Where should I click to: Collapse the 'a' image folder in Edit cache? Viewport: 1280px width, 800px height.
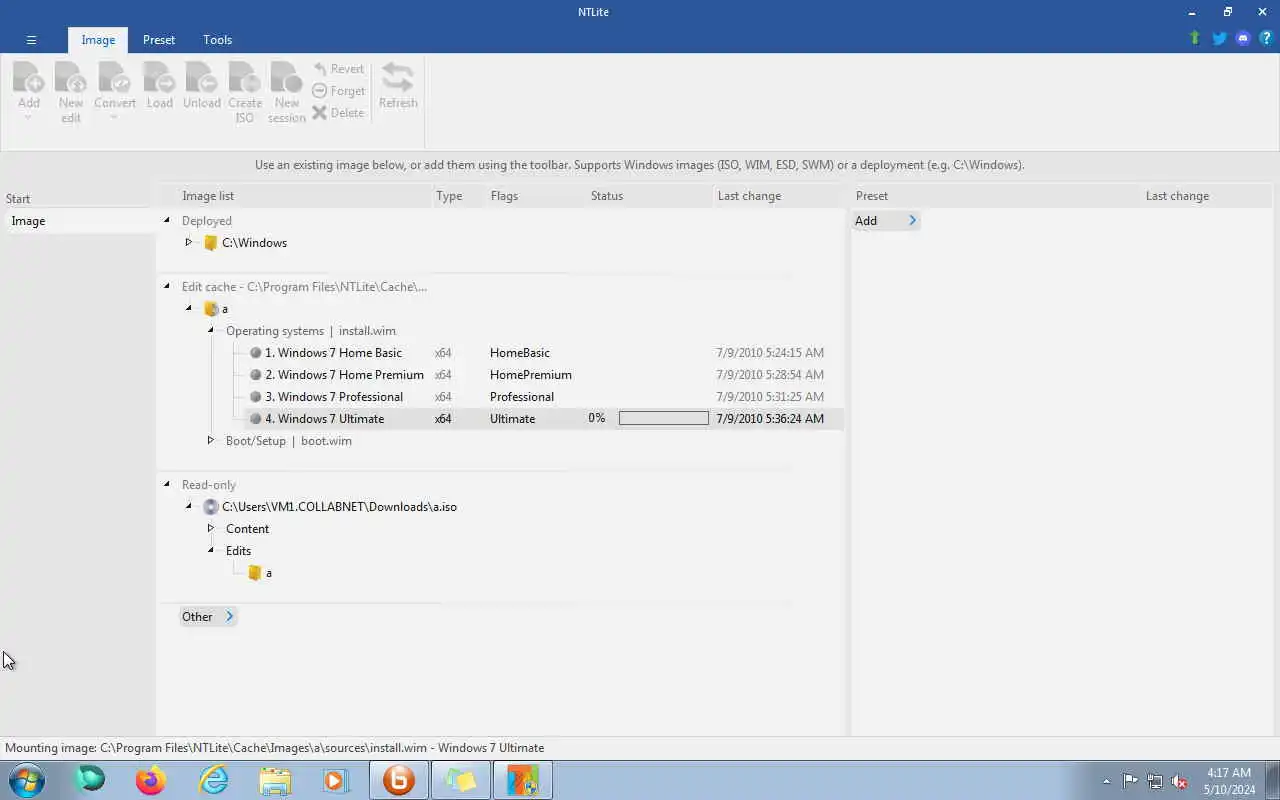pos(188,308)
